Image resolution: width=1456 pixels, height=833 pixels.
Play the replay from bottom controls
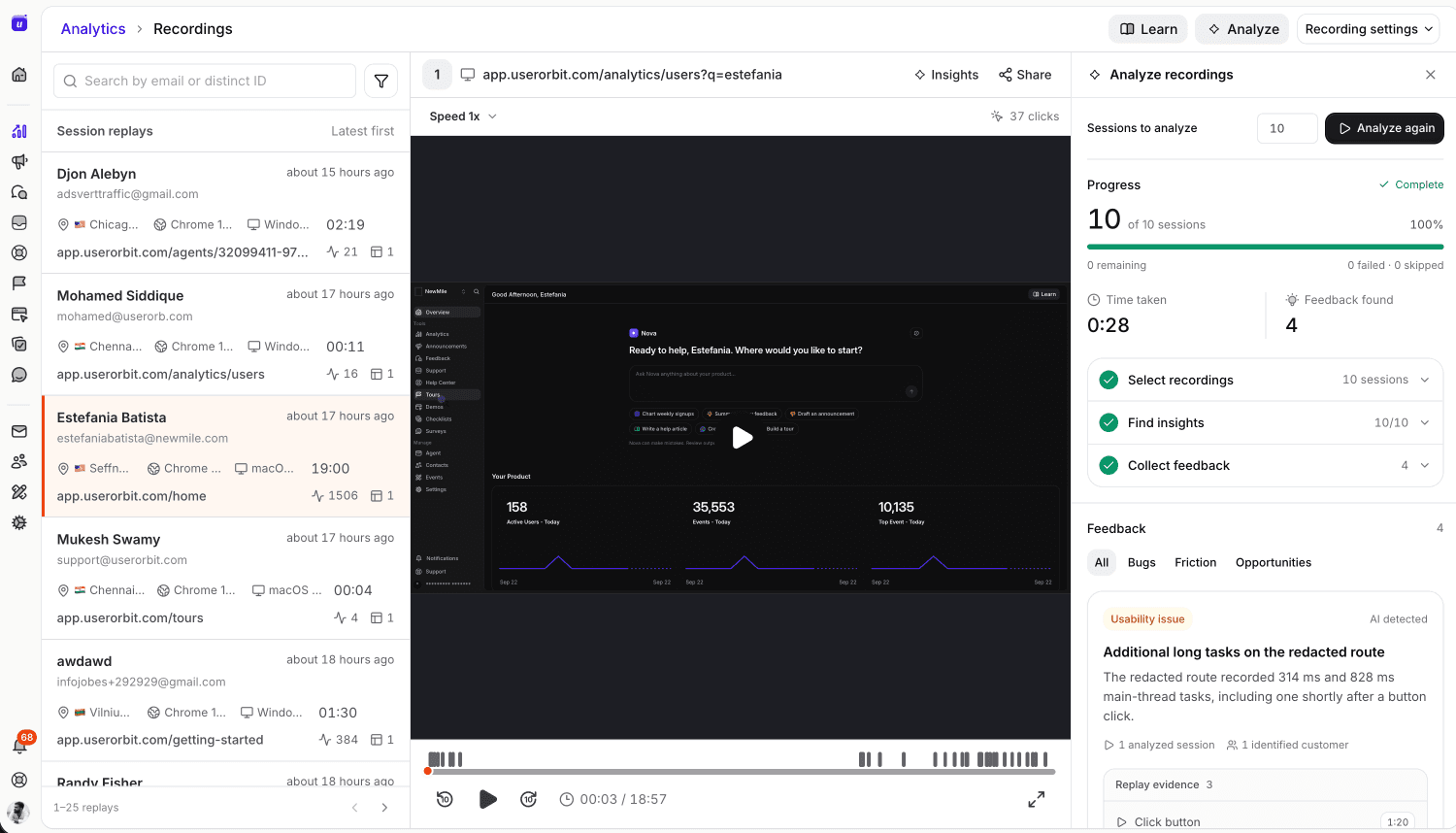[487, 799]
